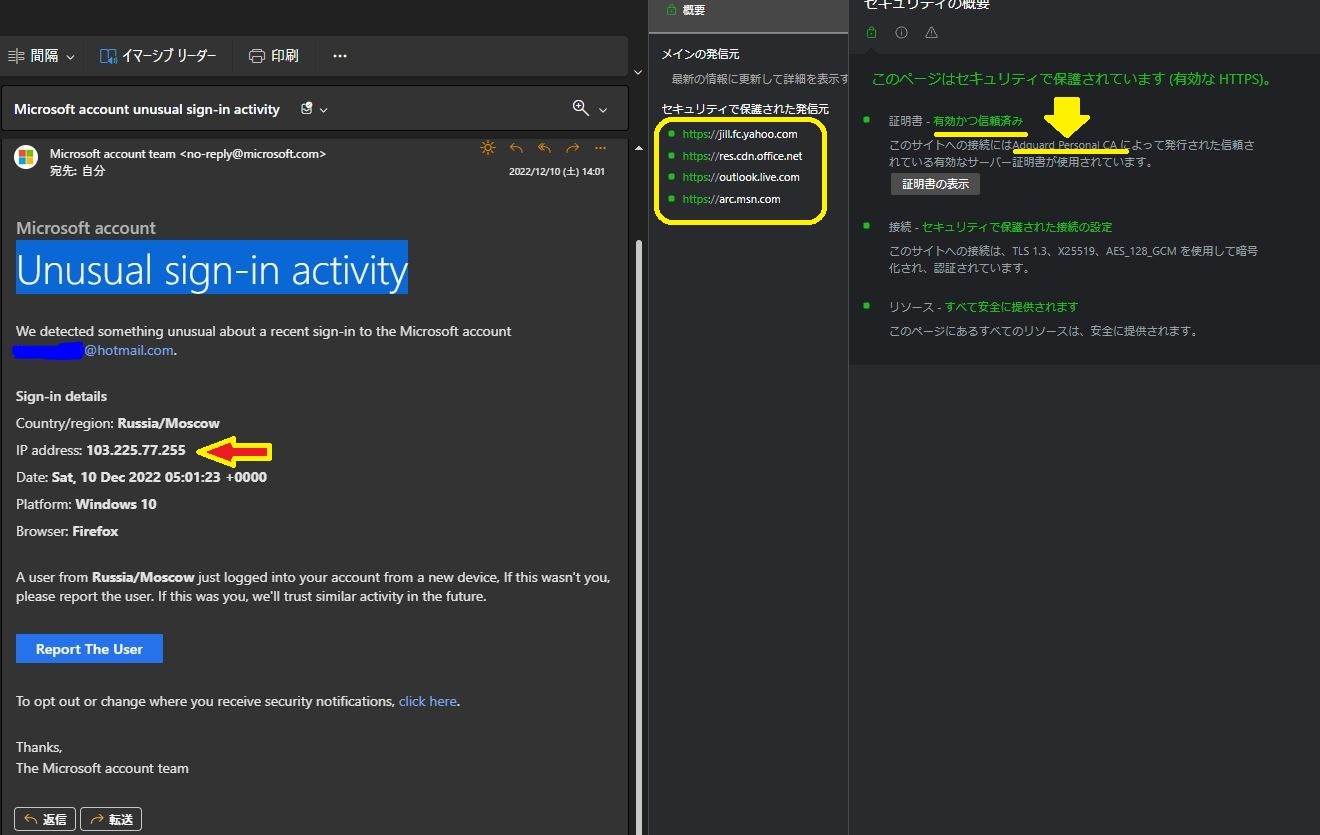Click the 返信 reply button at bottom
This screenshot has width=1320, height=835.
[45, 819]
